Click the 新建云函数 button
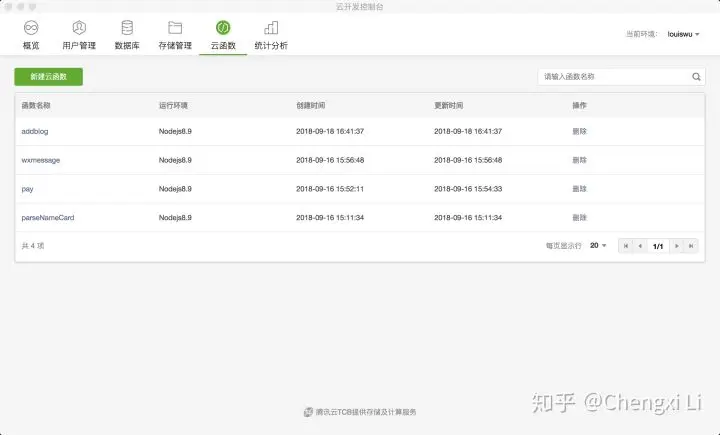The width and height of the screenshot is (720, 435). pos(49,77)
